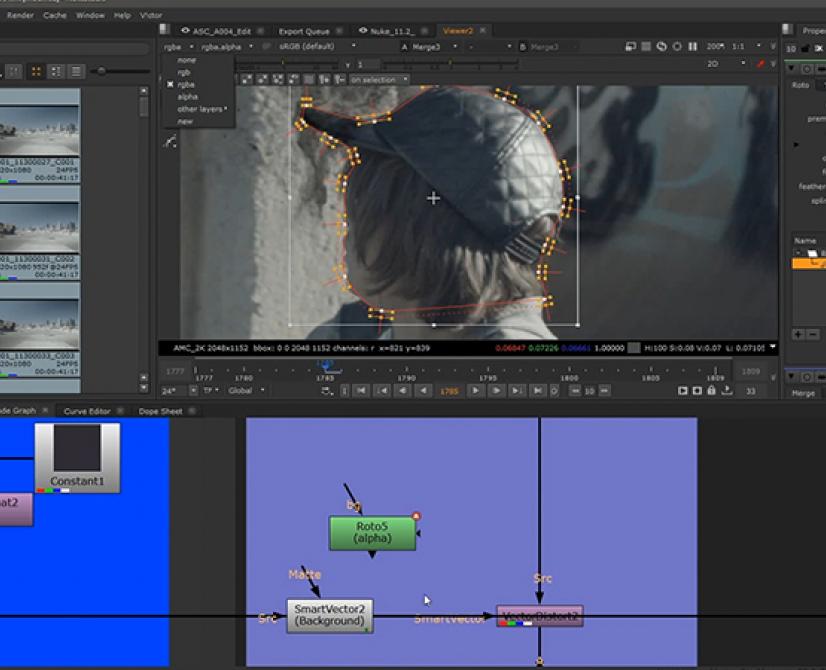Choose 'alpha' in the channel dropdown list
826x670 pixels.
click(x=187, y=97)
